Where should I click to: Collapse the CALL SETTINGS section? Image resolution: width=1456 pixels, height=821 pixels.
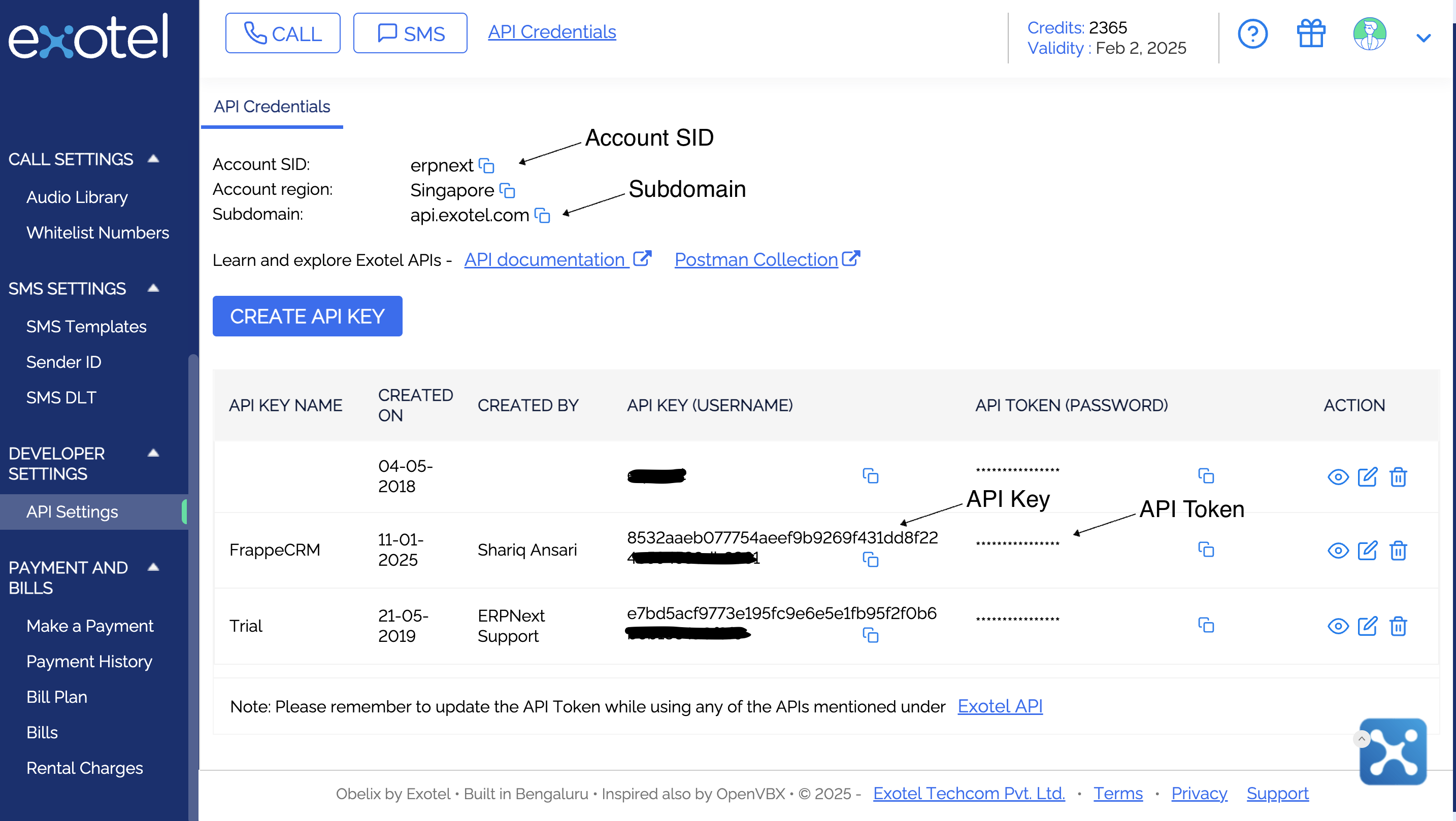[153, 159]
